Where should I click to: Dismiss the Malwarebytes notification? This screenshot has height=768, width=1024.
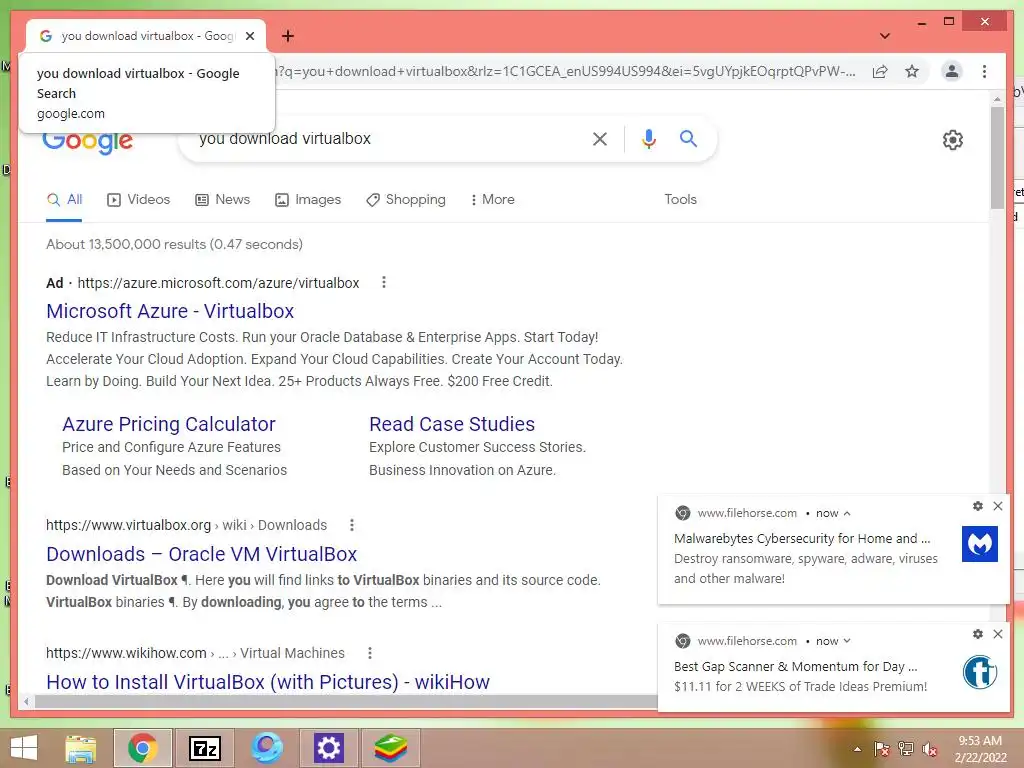[x=998, y=506]
